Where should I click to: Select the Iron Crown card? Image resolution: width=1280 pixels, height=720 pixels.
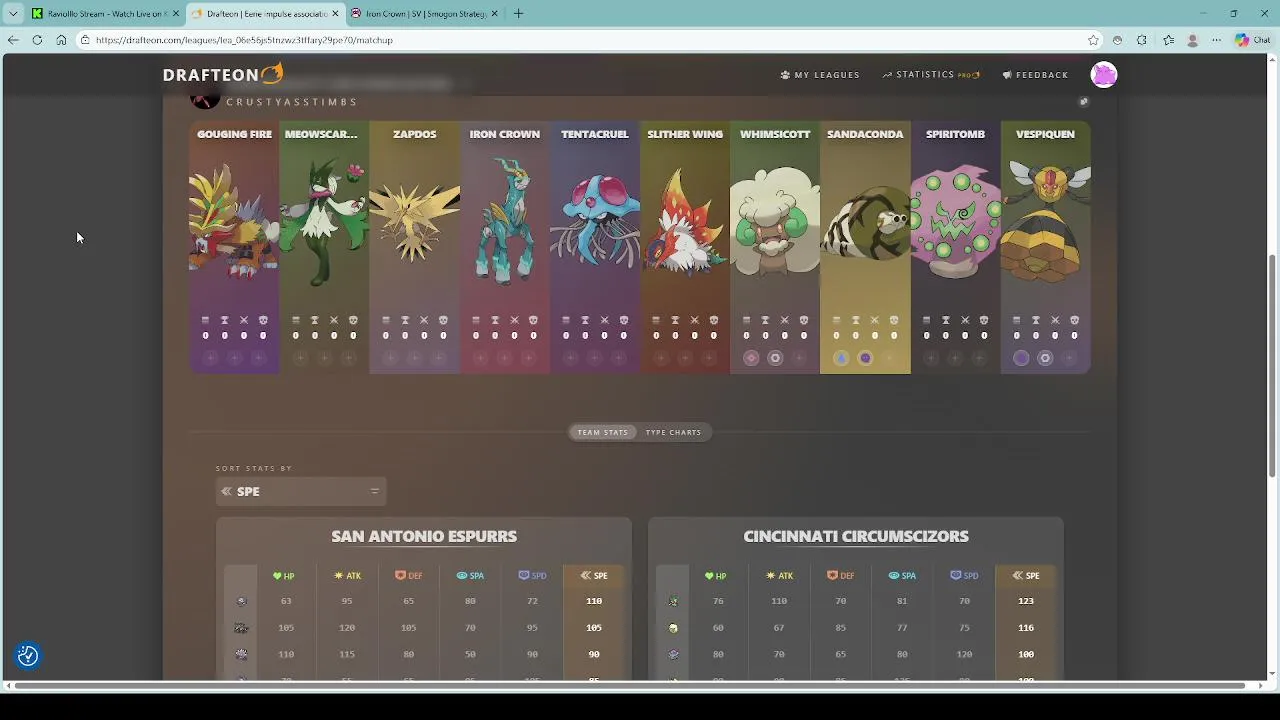point(505,248)
